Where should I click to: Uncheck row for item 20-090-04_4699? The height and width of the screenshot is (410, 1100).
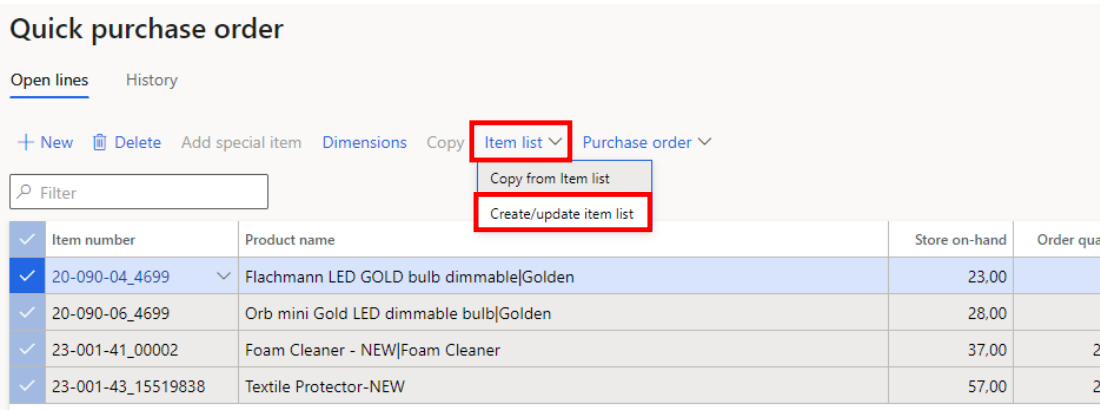point(27,277)
